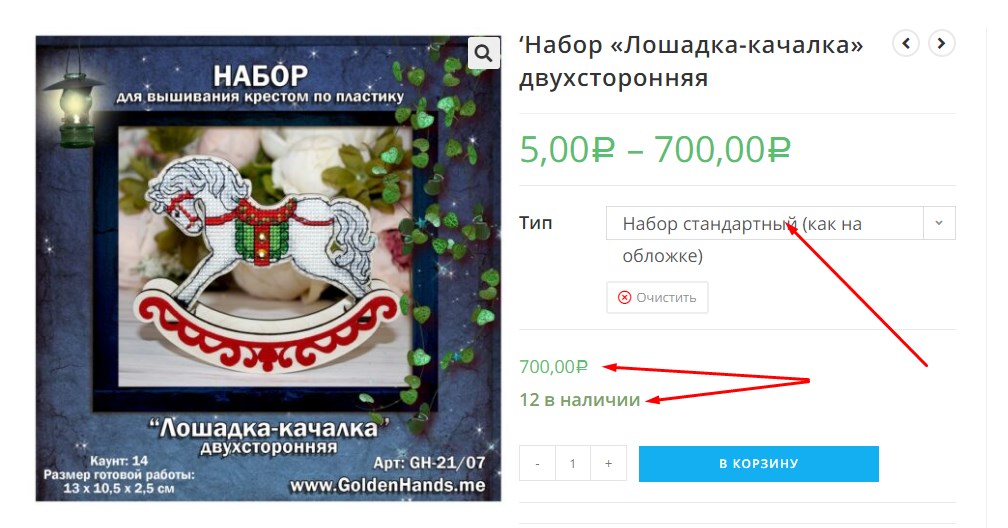
Task: Decrease quantity with the minus button
Action: tap(537, 464)
